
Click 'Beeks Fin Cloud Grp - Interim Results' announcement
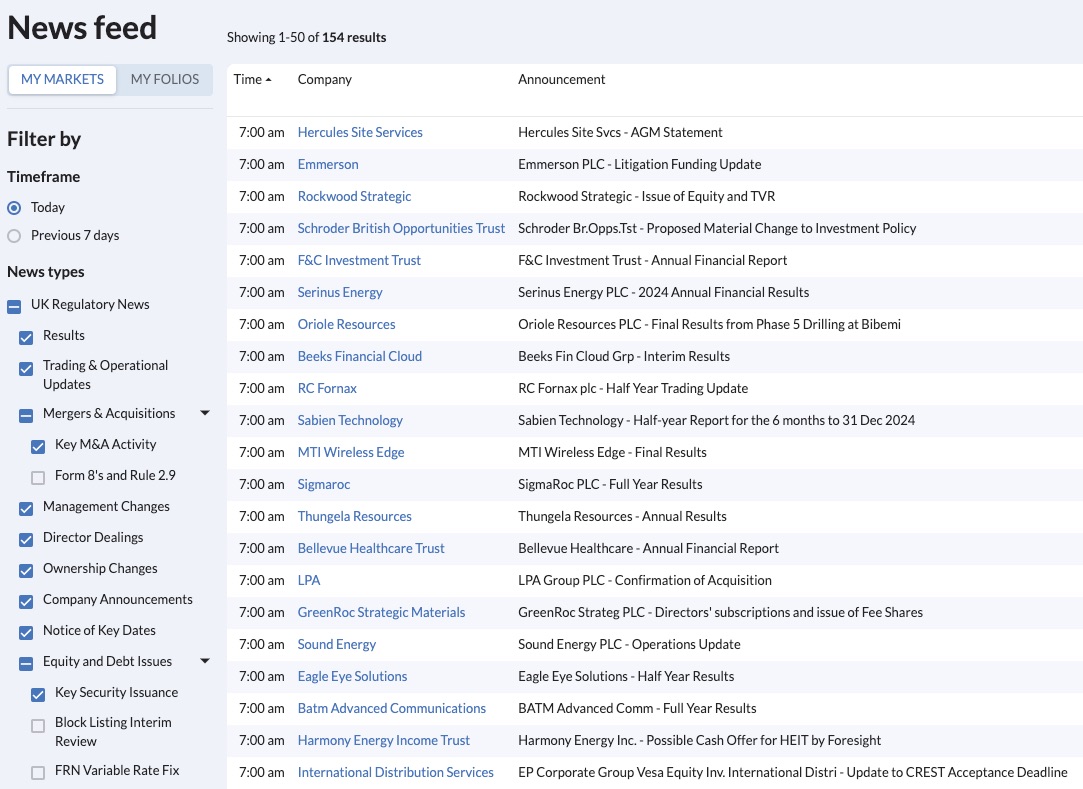click(x=624, y=357)
